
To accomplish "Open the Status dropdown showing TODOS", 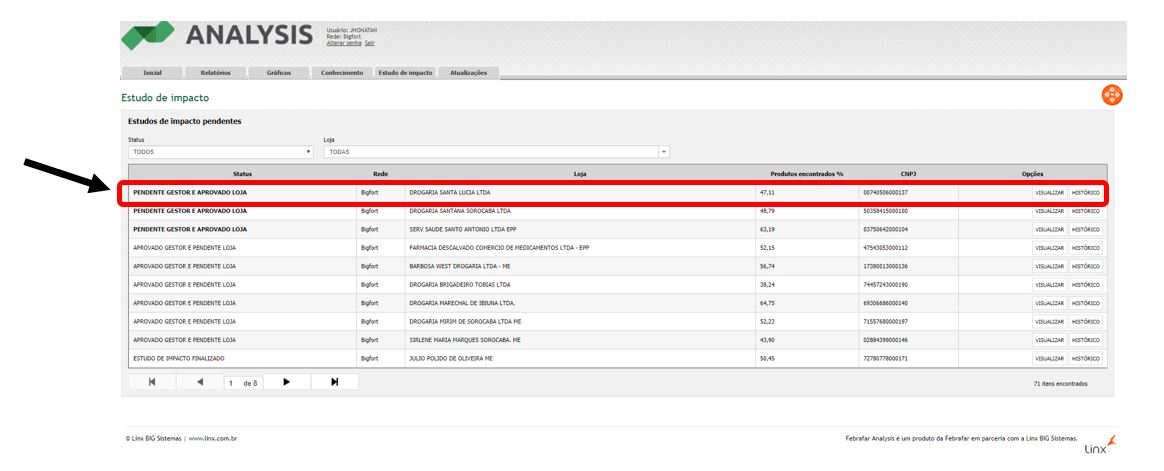I will point(221,152).
